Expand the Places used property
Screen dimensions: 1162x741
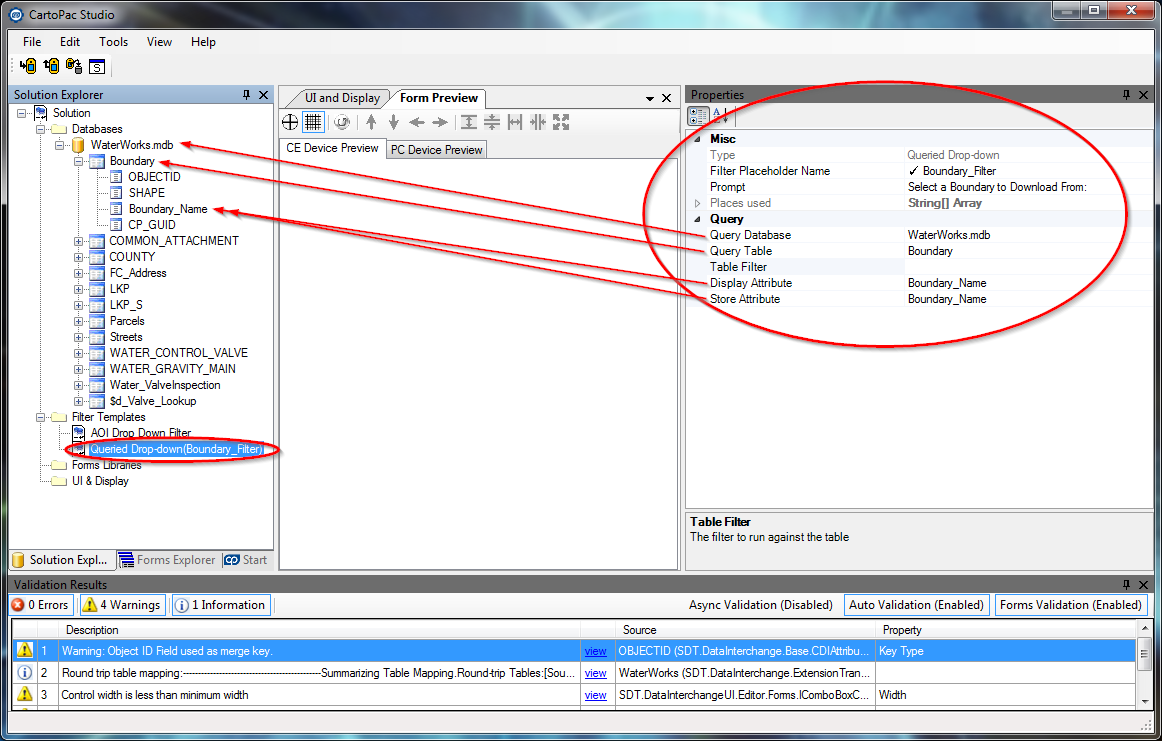(697, 203)
